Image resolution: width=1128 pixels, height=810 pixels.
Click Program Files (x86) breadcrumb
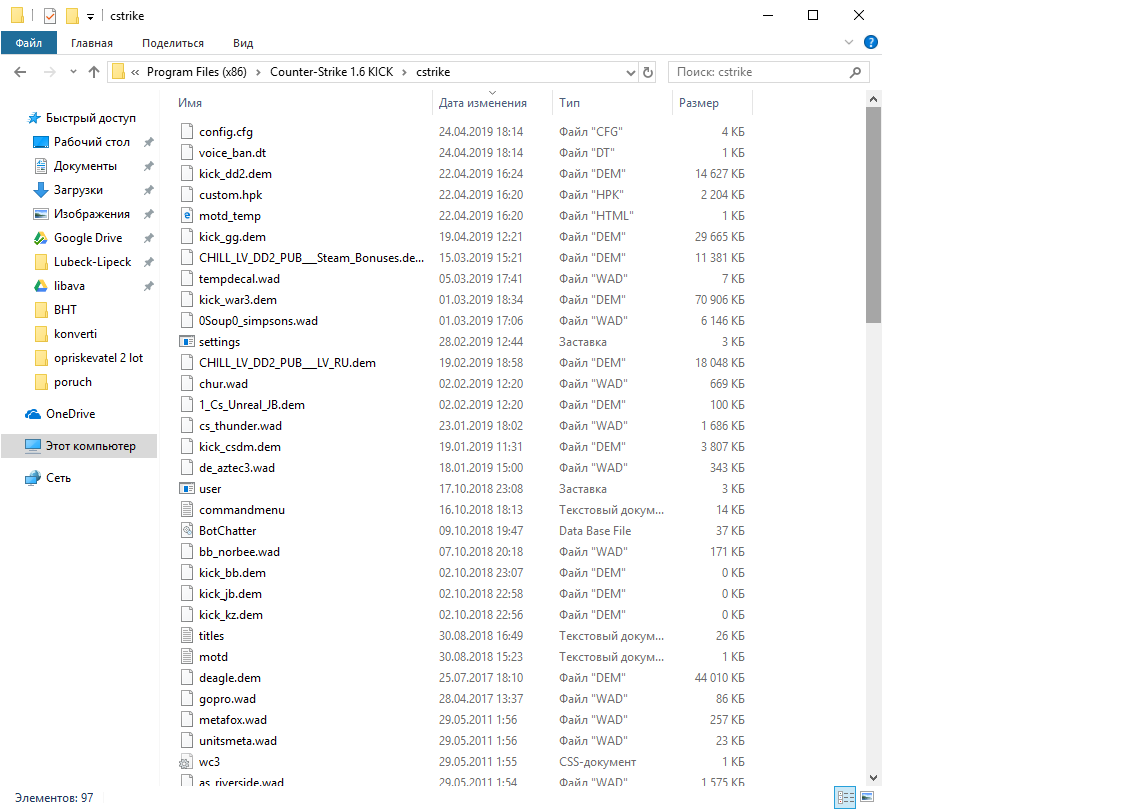coord(196,72)
